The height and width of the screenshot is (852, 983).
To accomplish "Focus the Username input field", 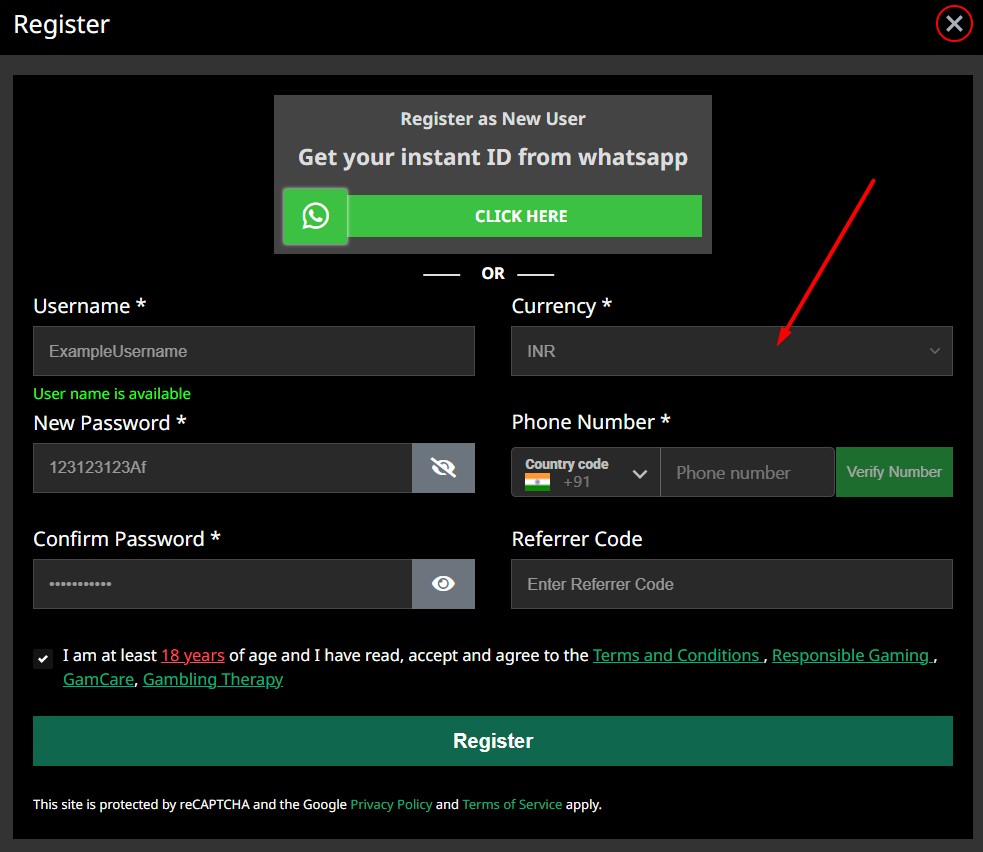I will point(254,351).
